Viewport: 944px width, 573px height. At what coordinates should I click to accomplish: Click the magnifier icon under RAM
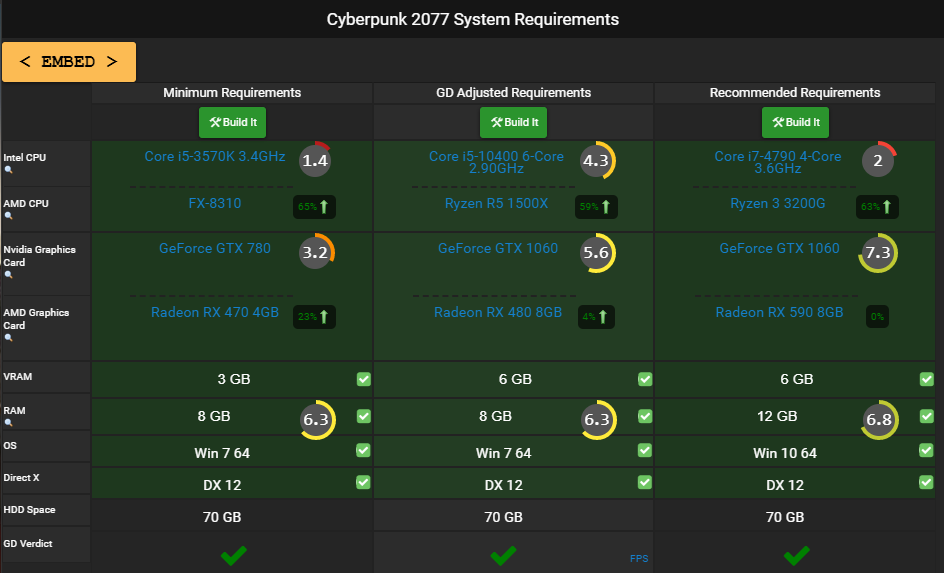[8, 423]
